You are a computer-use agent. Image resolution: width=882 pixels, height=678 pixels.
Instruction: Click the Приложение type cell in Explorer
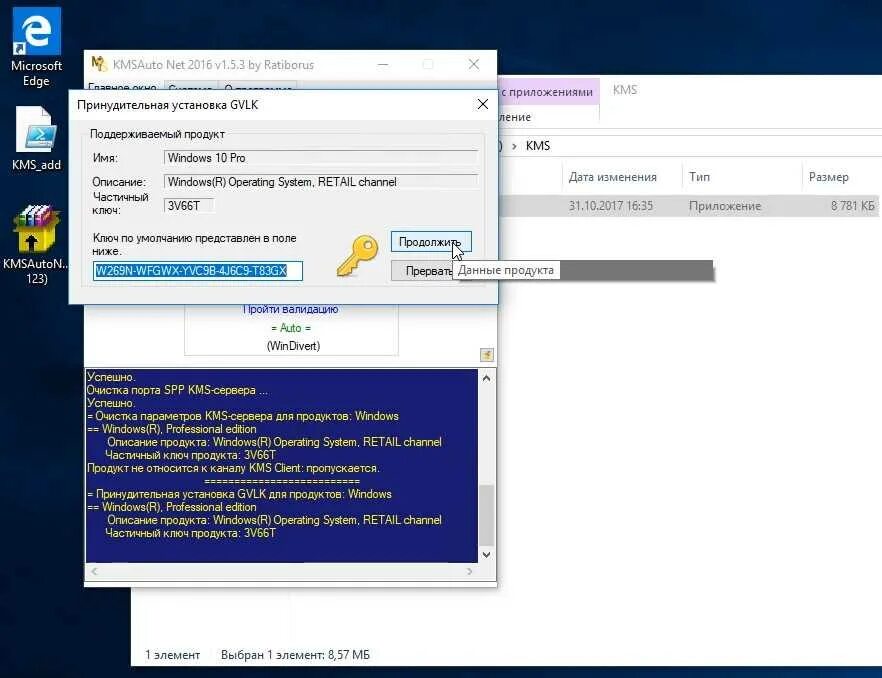[724, 206]
